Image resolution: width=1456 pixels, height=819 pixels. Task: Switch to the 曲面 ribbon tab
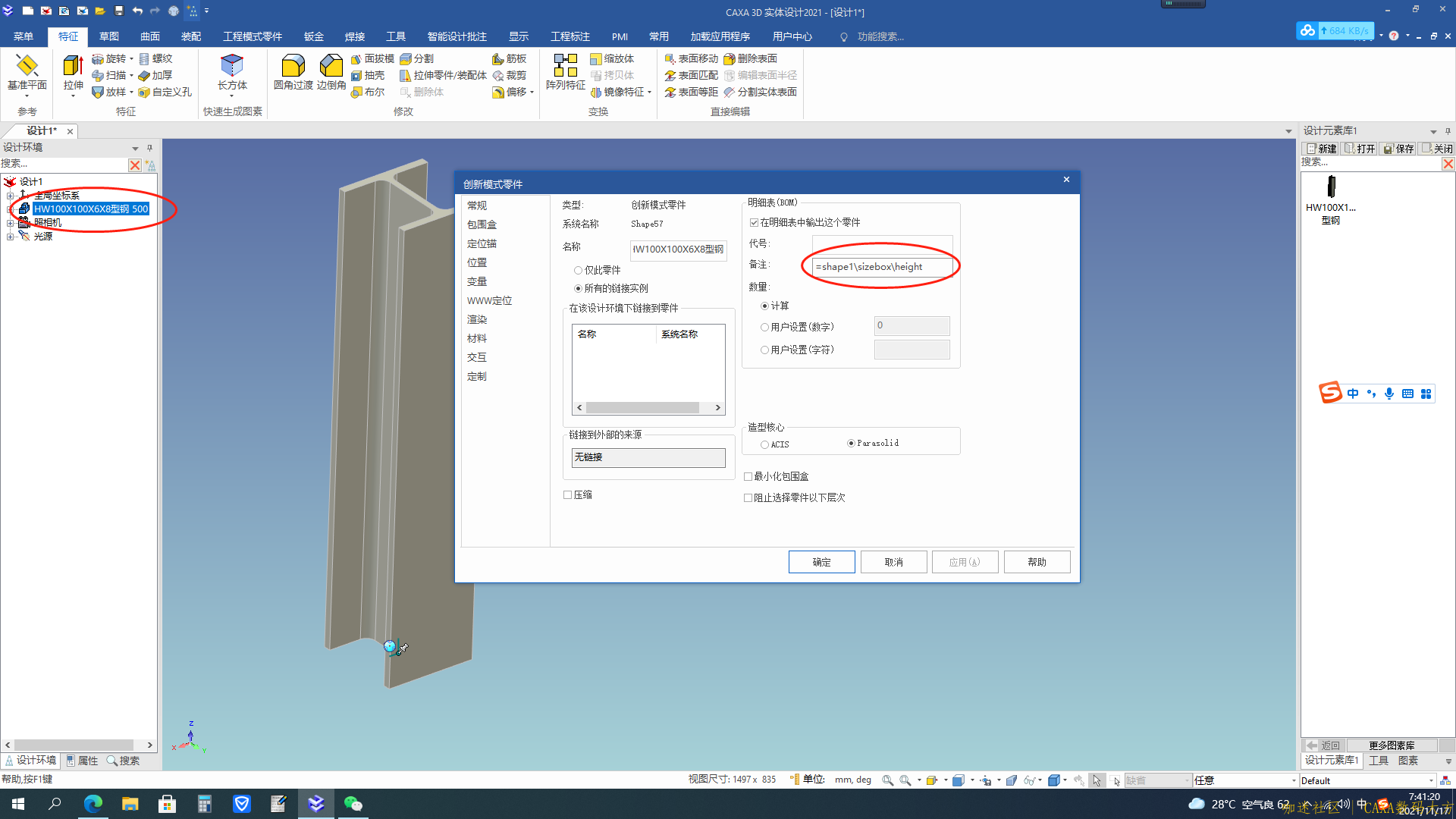pyautogui.click(x=150, y=36)
